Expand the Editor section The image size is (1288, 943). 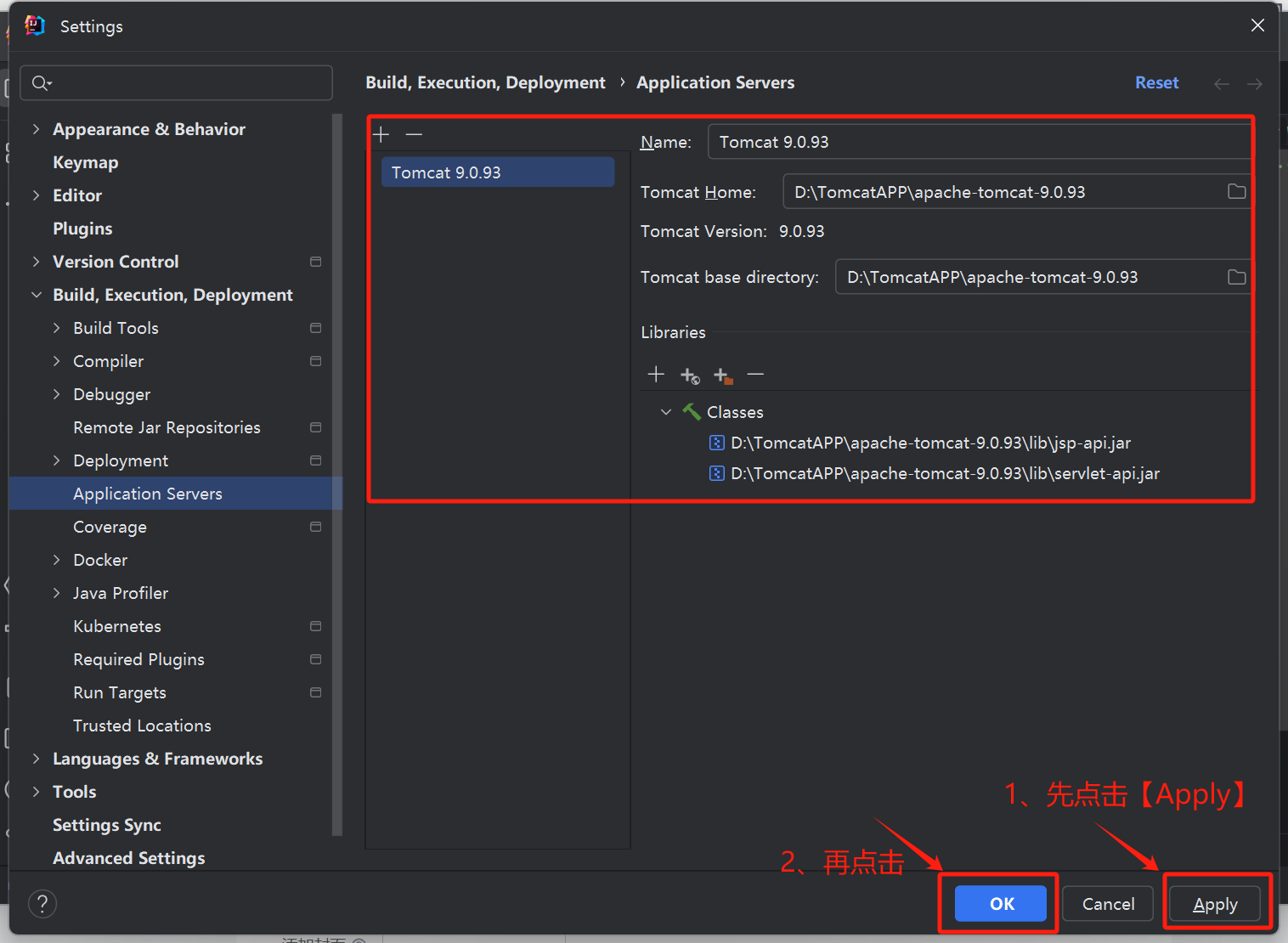pyautogui.click(x=36, y=195)
